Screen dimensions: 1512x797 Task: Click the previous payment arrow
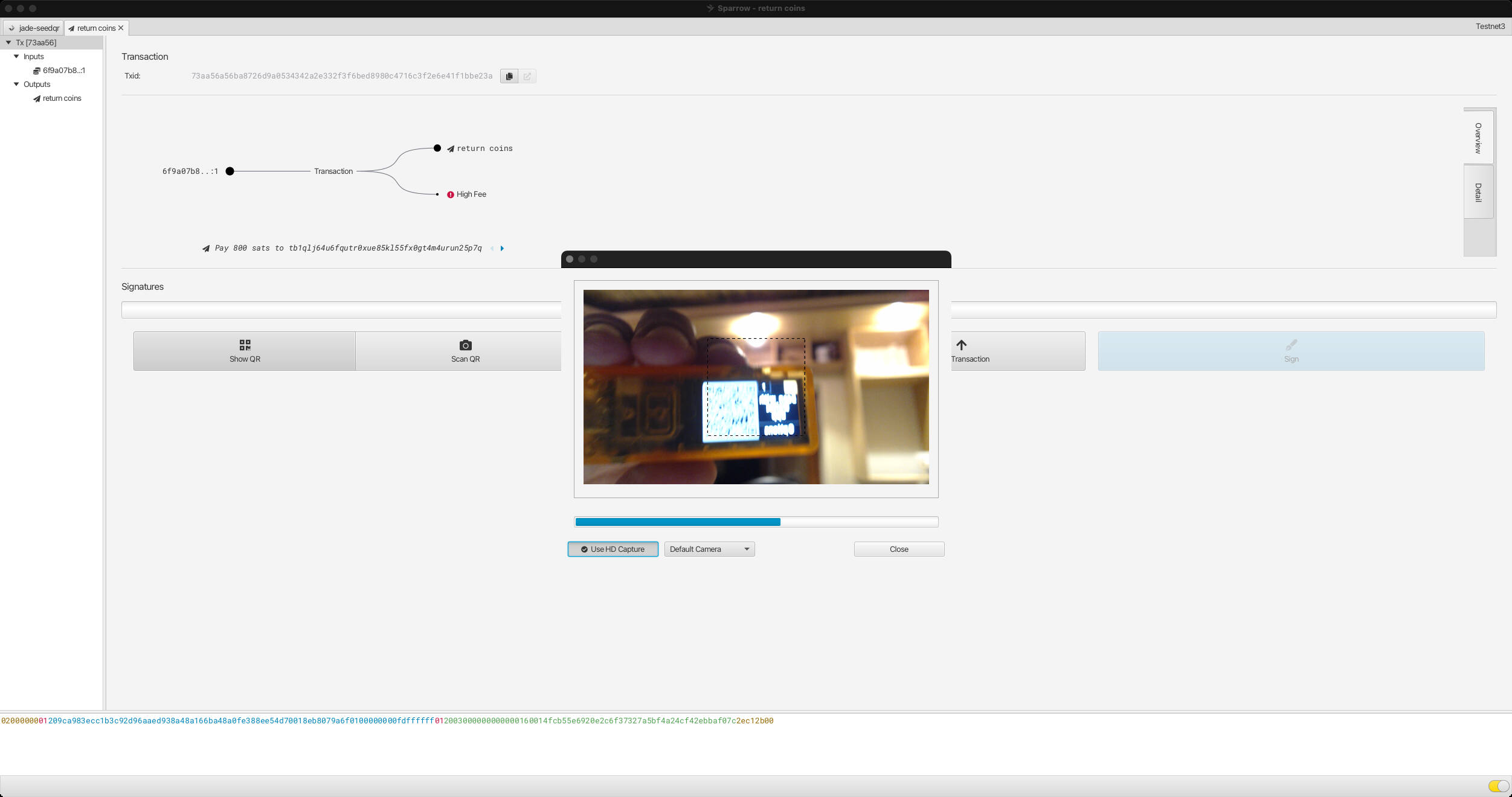tap(492, 248)
